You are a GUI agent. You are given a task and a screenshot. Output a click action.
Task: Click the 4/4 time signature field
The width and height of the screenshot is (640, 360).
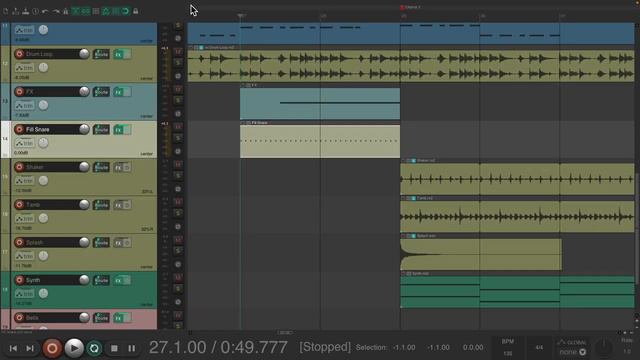[539, 347]
